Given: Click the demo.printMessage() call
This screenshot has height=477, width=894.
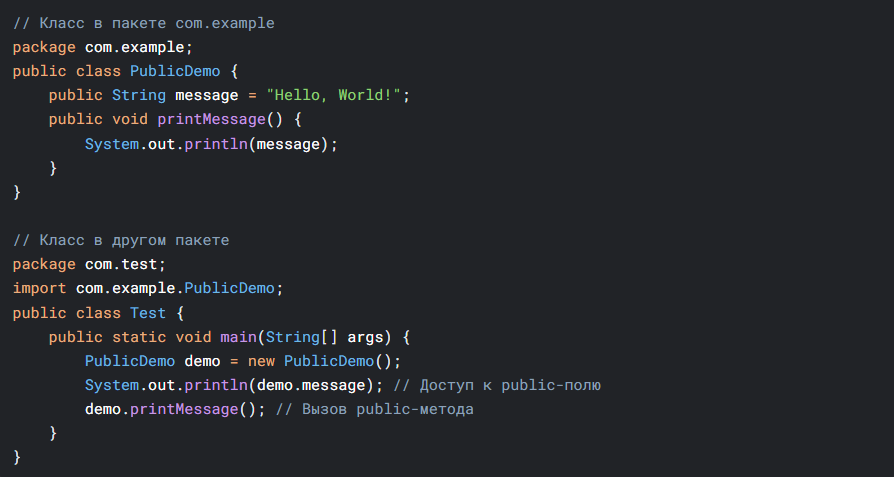Looking at the screenshot, I should click(170, 410).
